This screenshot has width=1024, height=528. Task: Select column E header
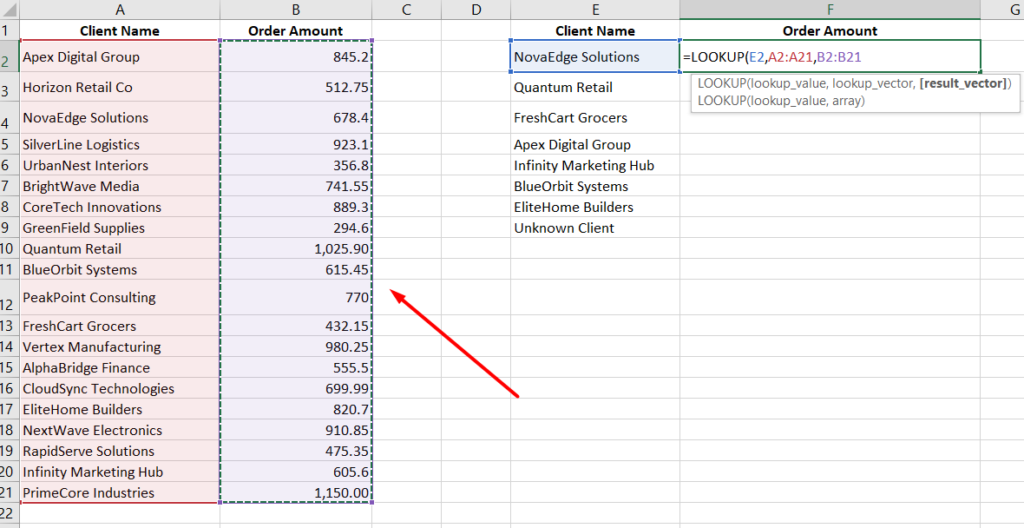pyautogui.click(x=595, y=9)
